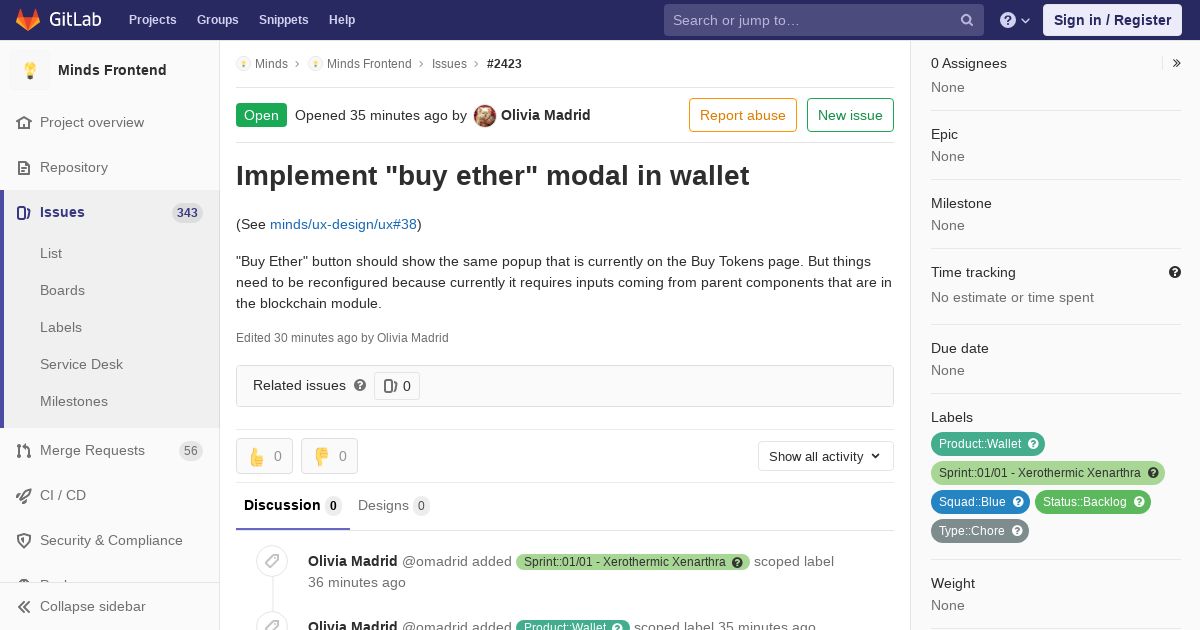1200x630 pixels.
Task: Click the CI / CD rocket icon
Action: pos(24,495)
